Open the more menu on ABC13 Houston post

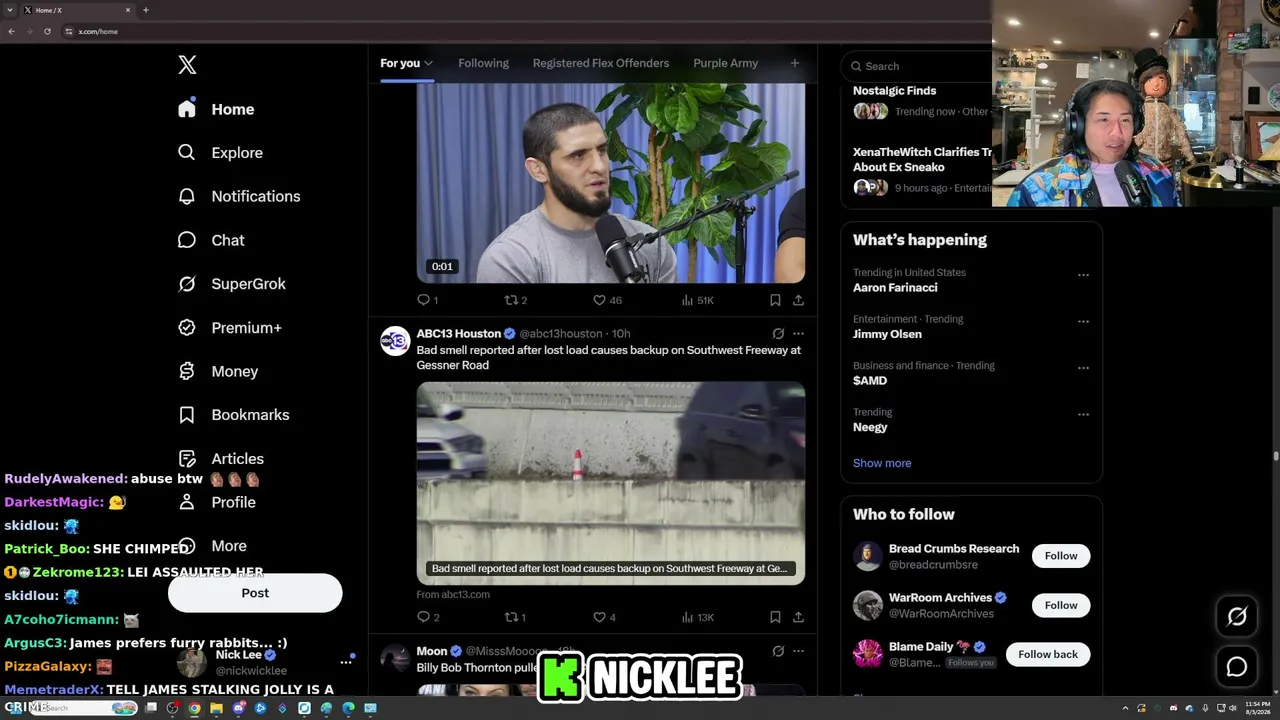tap(798, 334)
